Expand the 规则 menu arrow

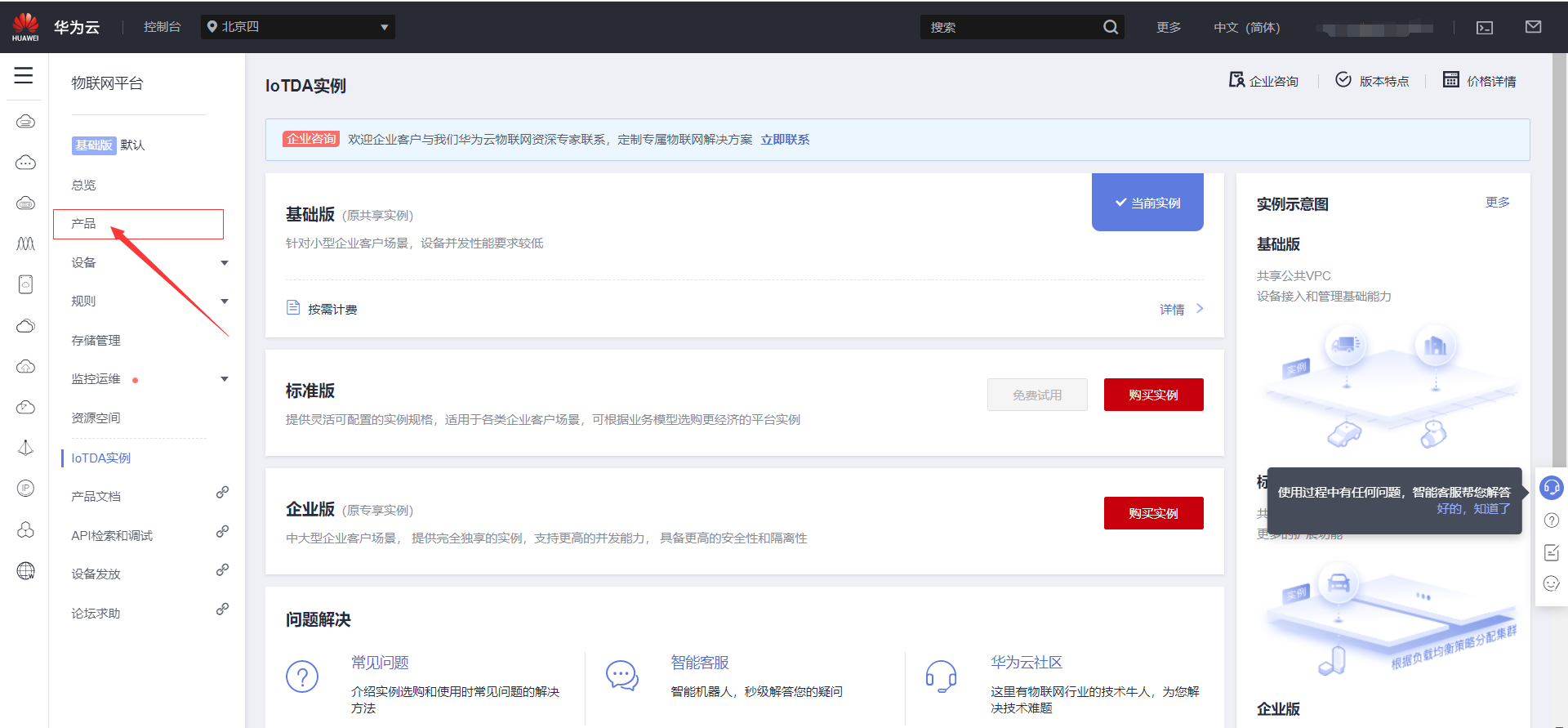225,301
